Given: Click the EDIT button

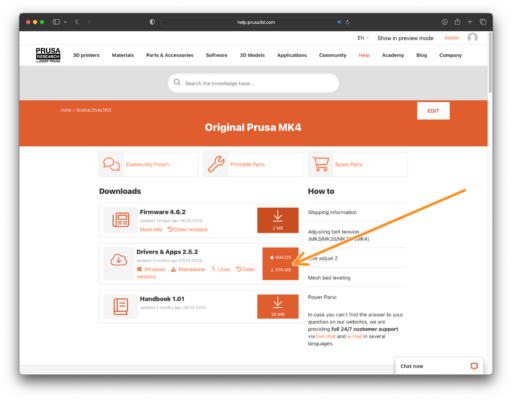Looking at the screenshot, I should (433, 111).
